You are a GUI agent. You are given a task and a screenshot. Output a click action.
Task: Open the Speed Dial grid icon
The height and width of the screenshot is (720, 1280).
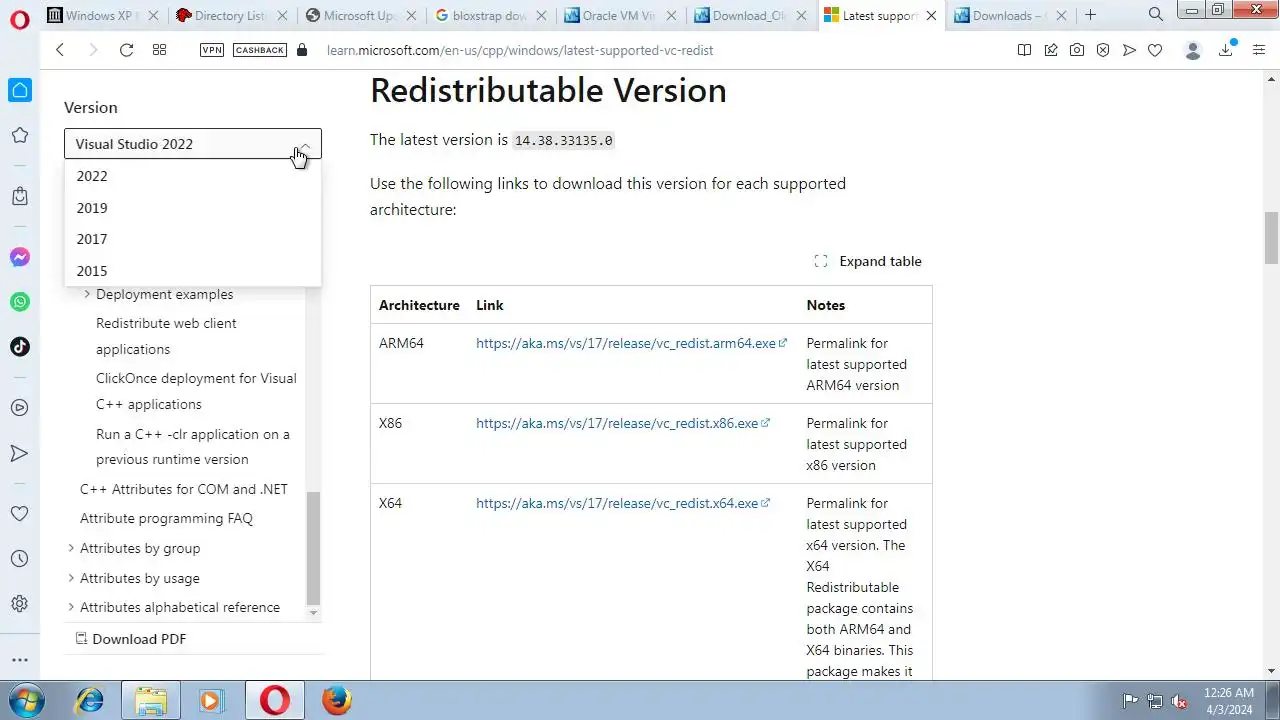coord(159,50)
